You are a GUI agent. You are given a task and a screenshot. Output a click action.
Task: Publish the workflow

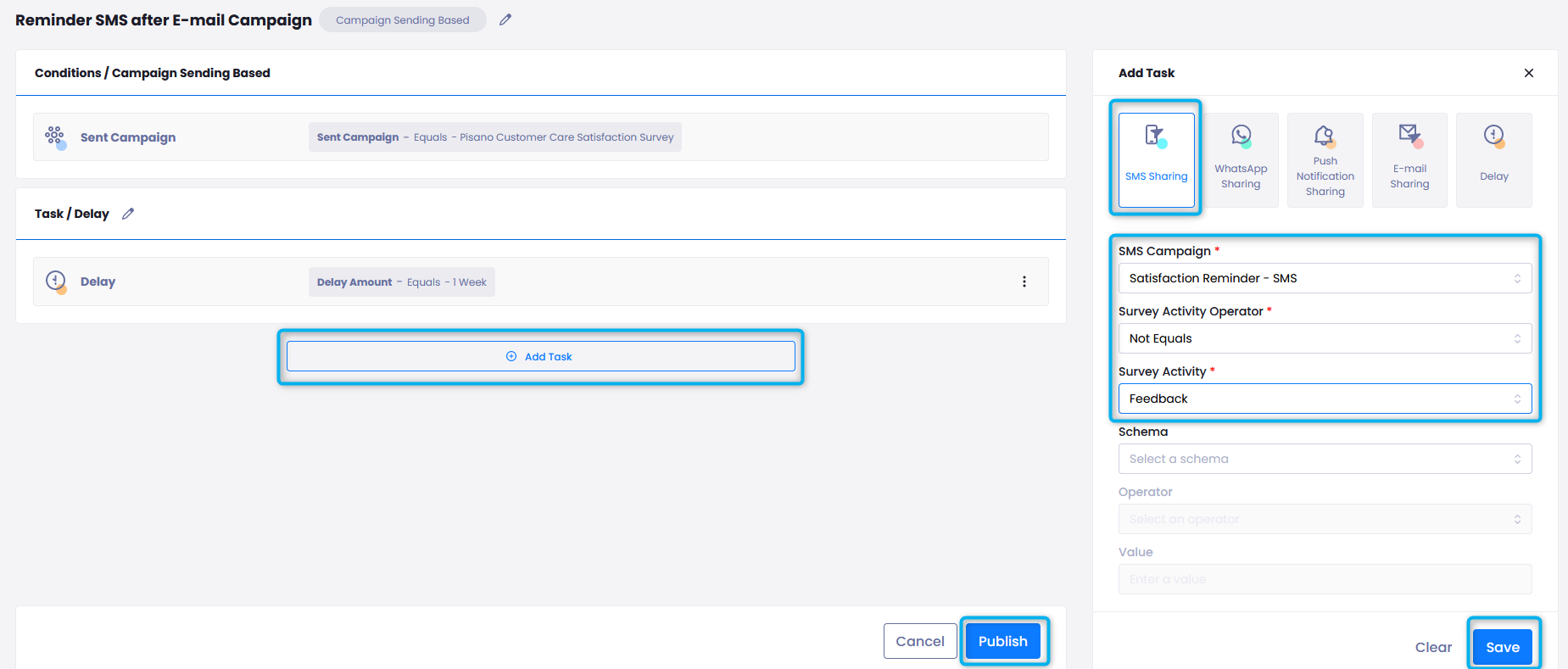click(1002, 641)
